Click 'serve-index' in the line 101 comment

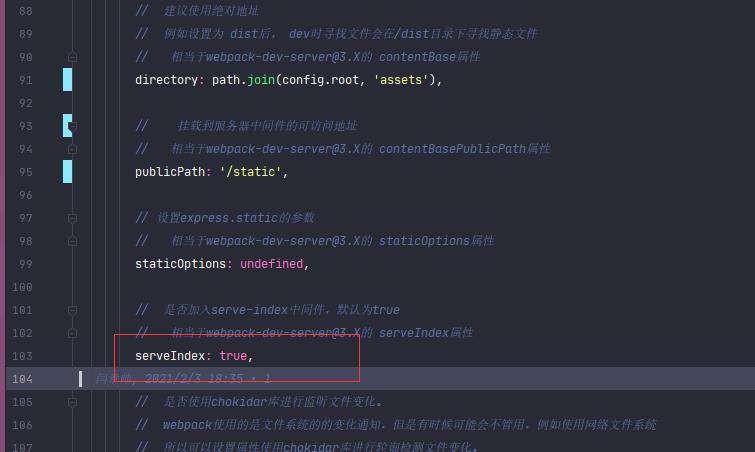tap(249, 310)
